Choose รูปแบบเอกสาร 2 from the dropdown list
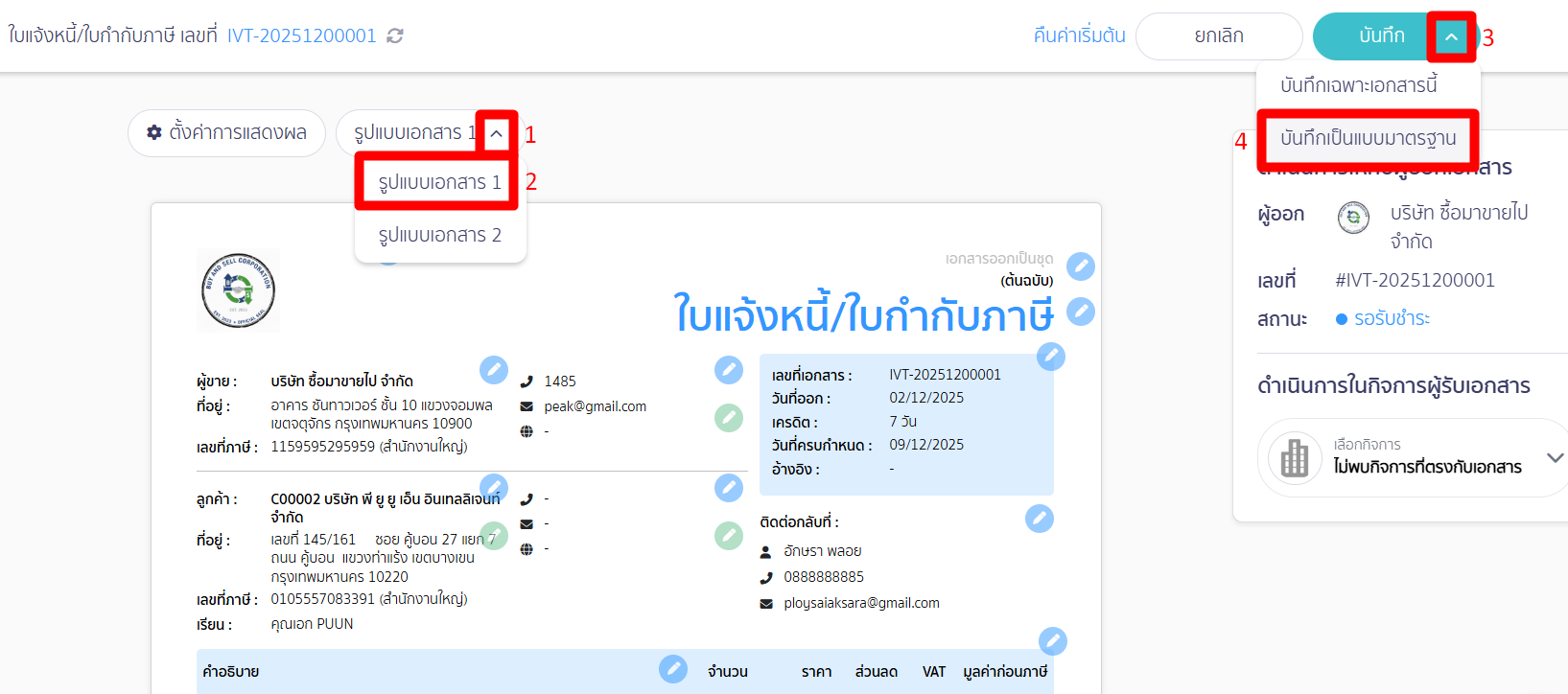The height and width of the screenshot is (694, 1568). pos(439,235)
